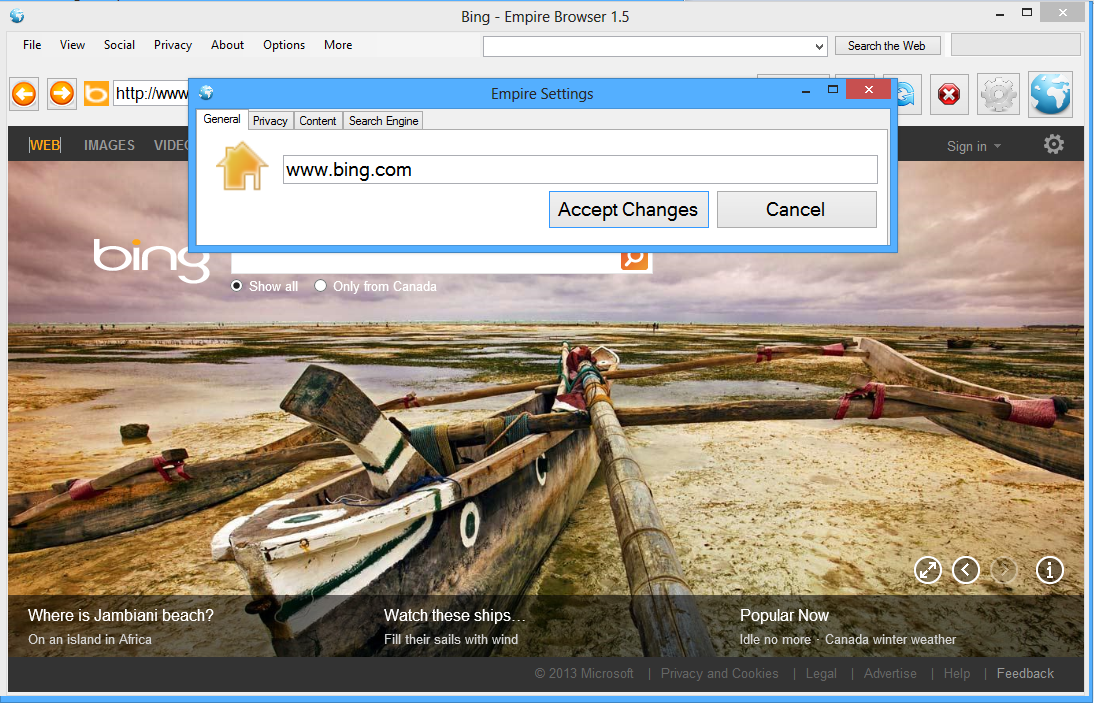The width and height of the screenshot is (1094, 703).
Task: Expand the Sign in dropdown
Action: tap(972, 145)
